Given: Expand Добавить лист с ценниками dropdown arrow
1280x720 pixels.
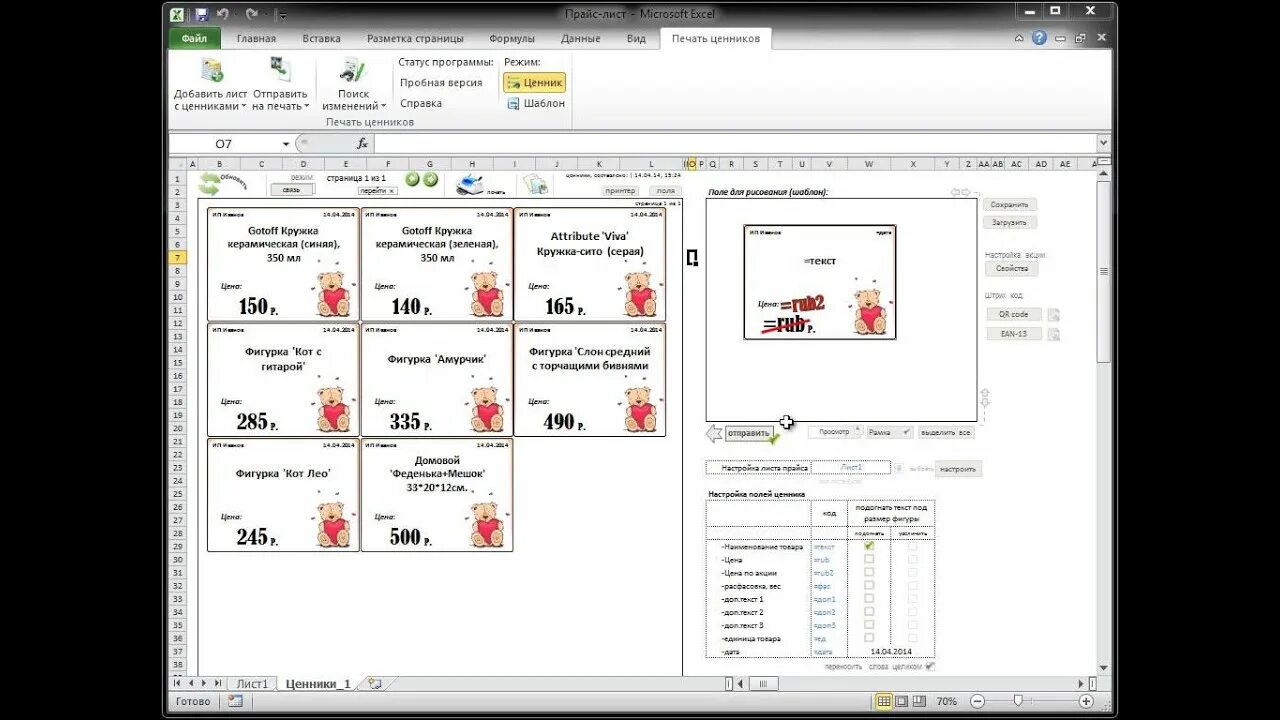Looking at the screenshot, I should coord(244,106).
